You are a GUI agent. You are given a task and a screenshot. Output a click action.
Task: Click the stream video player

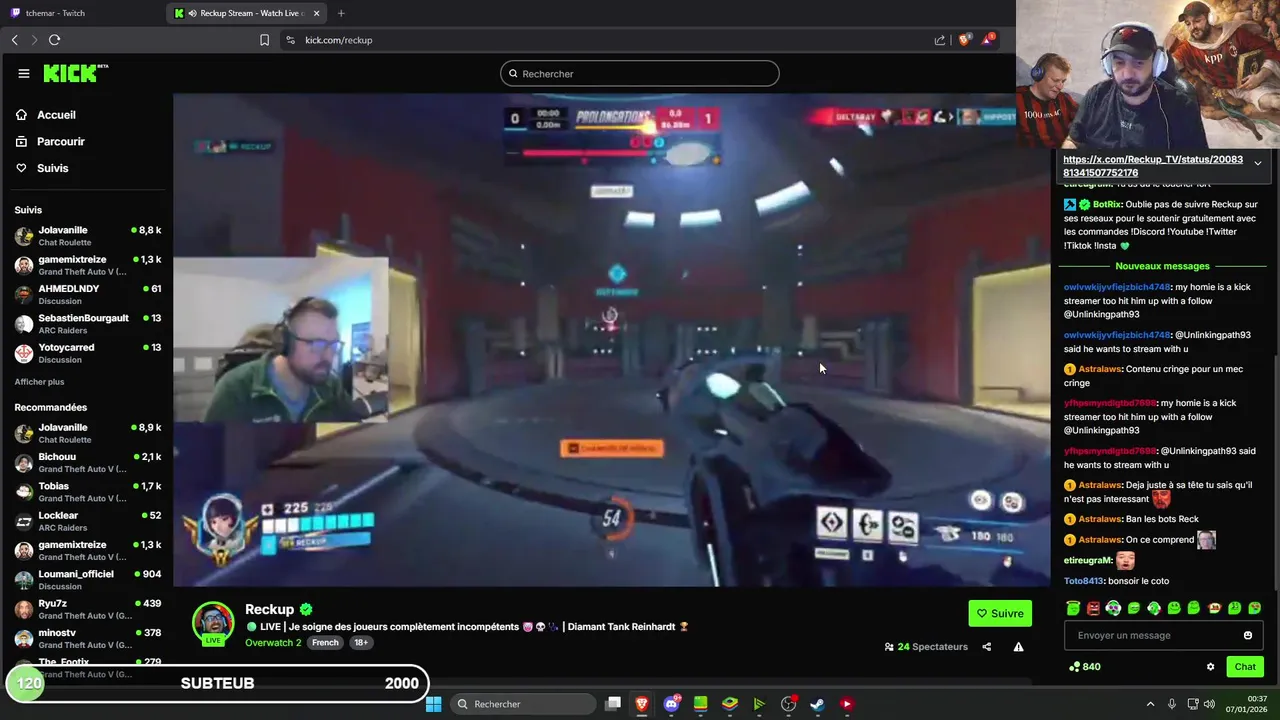coord(612,340)
